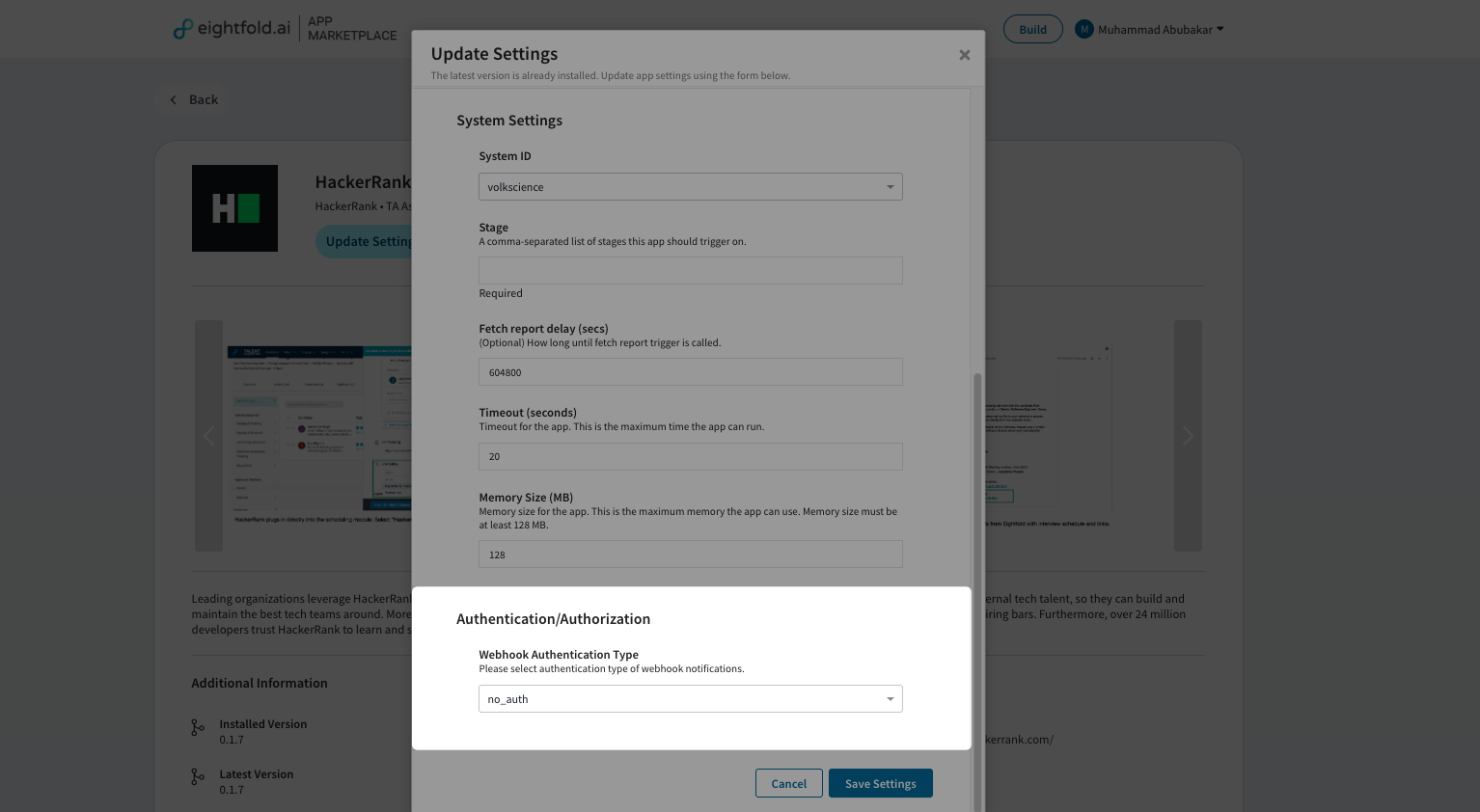Click Authentication/Authorization heading
Screen dimensions: 1480x812
tap(554, 619)
